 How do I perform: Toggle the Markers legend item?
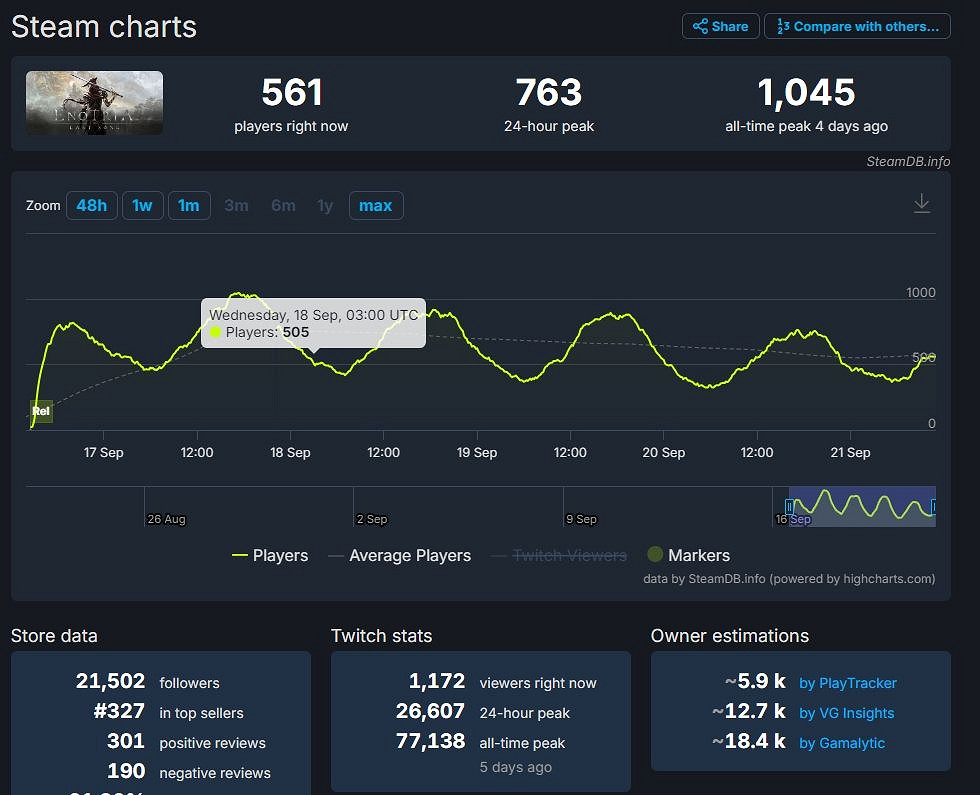point(689,555)
